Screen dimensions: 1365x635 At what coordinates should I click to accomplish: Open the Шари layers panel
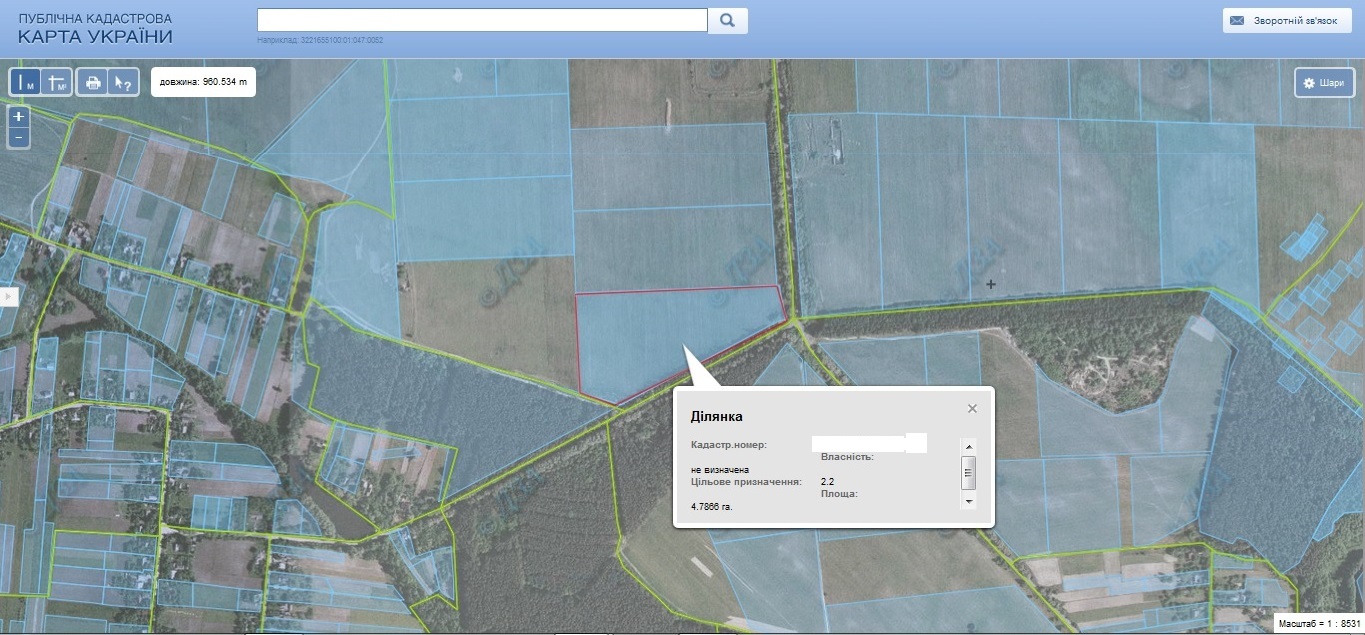[1324, 83]
